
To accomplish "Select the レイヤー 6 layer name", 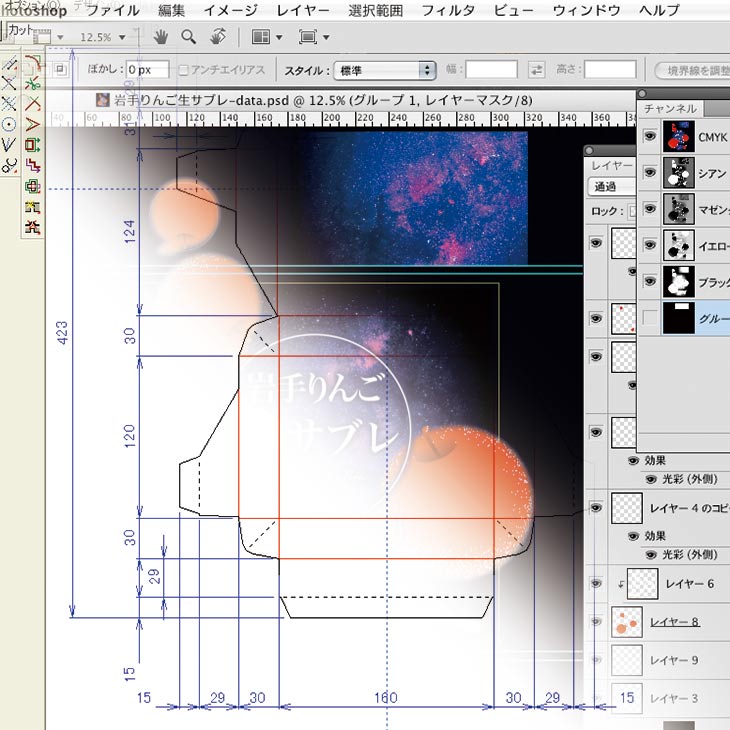I will coord(690,584).
